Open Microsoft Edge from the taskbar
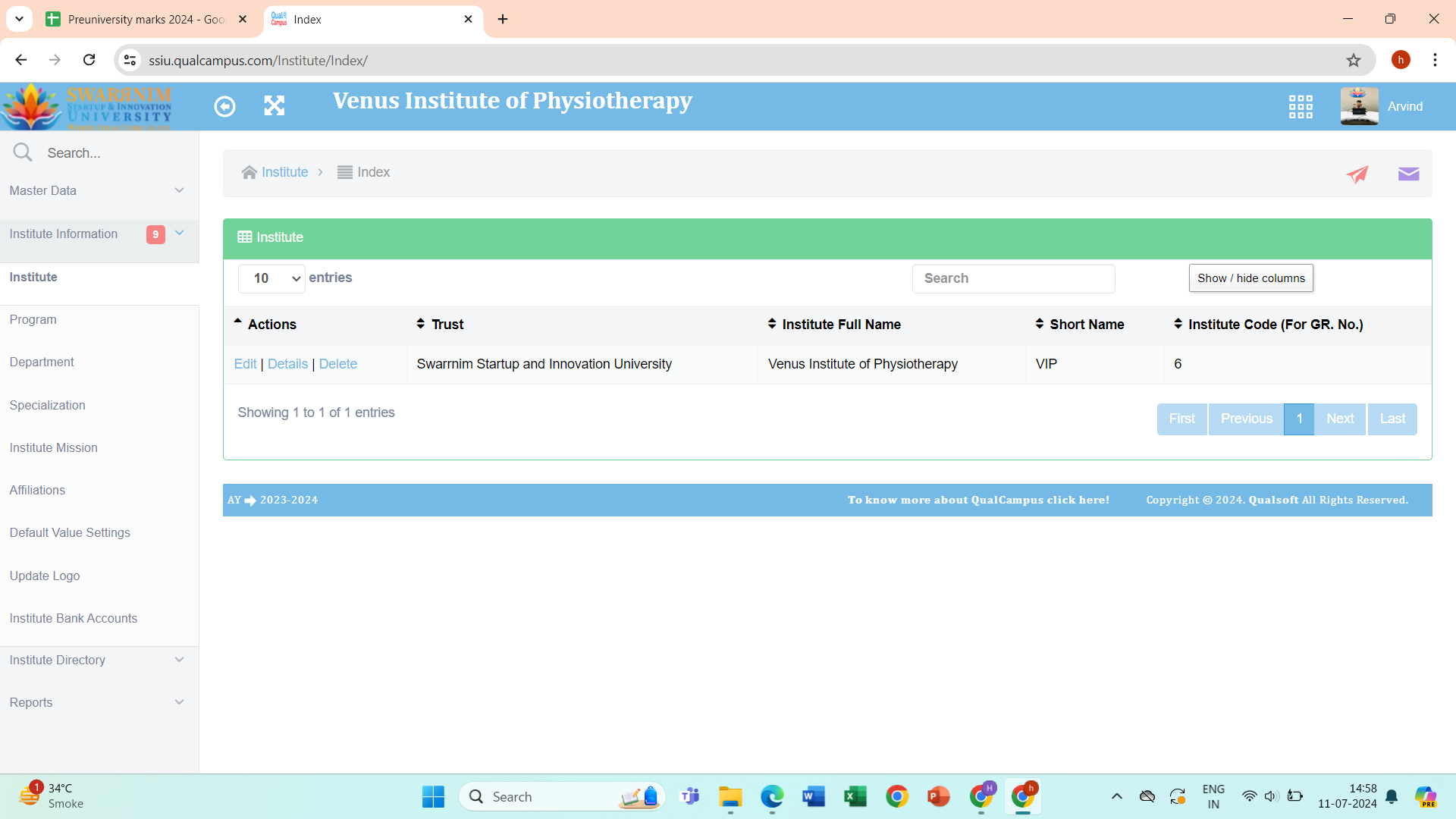Screen dimensions: 1456x819 click(x=772, y=796)
